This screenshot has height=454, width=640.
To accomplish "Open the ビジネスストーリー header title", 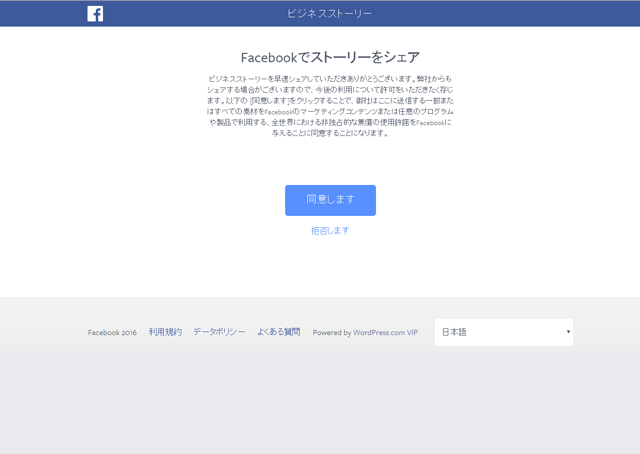I will pos(329,13).
